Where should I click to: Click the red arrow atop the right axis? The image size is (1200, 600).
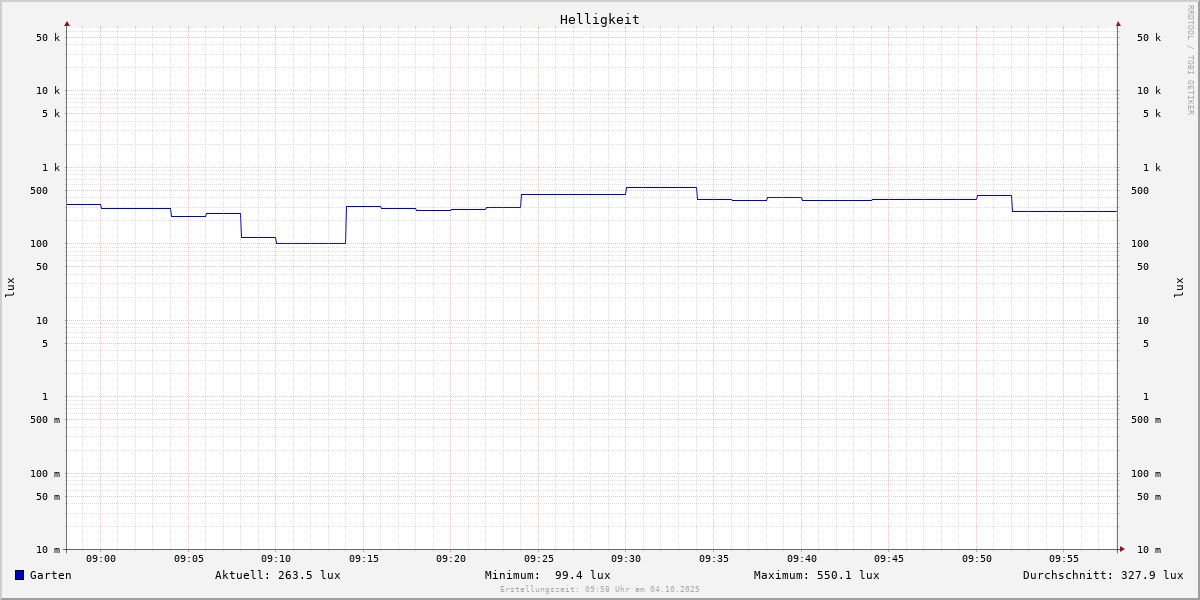(1118, 23)
